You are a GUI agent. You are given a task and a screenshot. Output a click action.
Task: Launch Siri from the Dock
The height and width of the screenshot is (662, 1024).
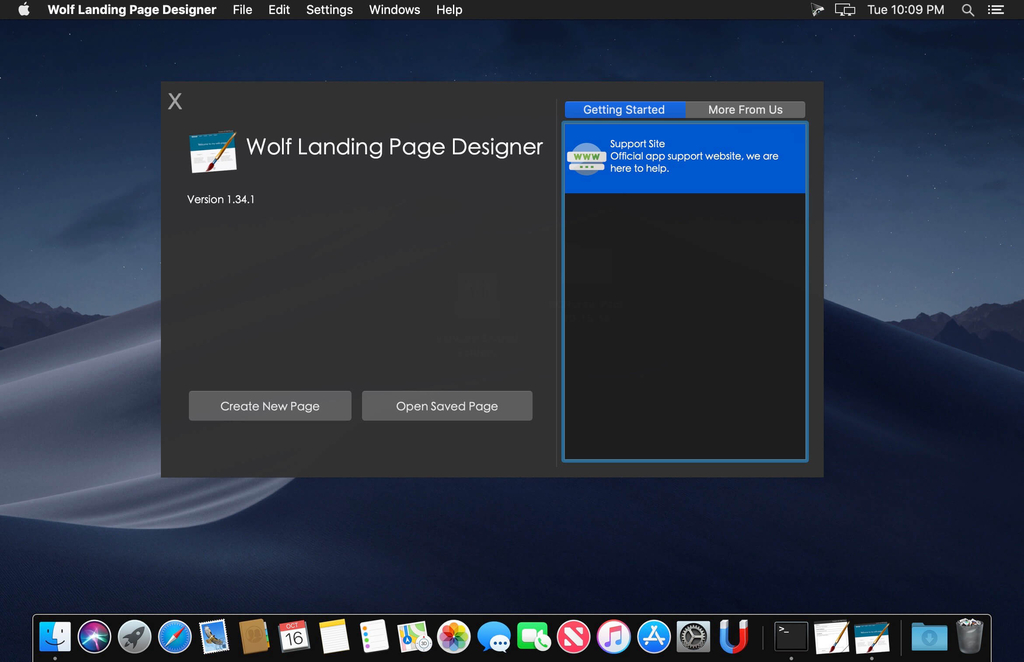click(95, 637)
